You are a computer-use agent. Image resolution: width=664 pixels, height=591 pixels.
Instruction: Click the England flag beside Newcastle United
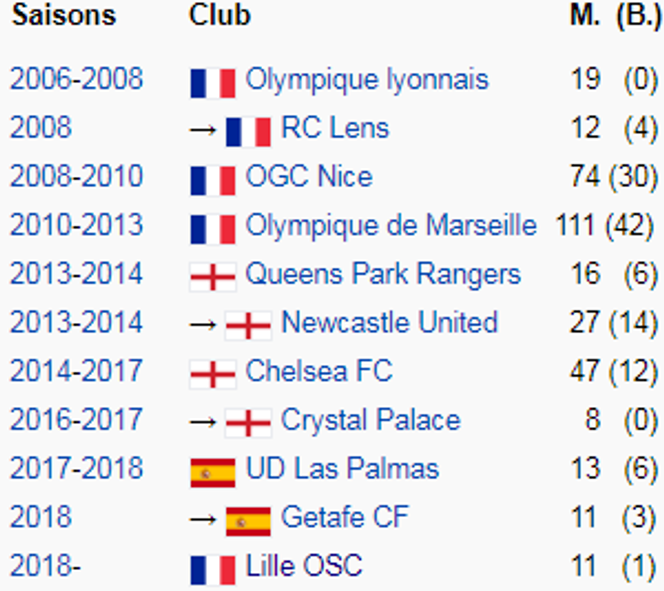point(248,326)
